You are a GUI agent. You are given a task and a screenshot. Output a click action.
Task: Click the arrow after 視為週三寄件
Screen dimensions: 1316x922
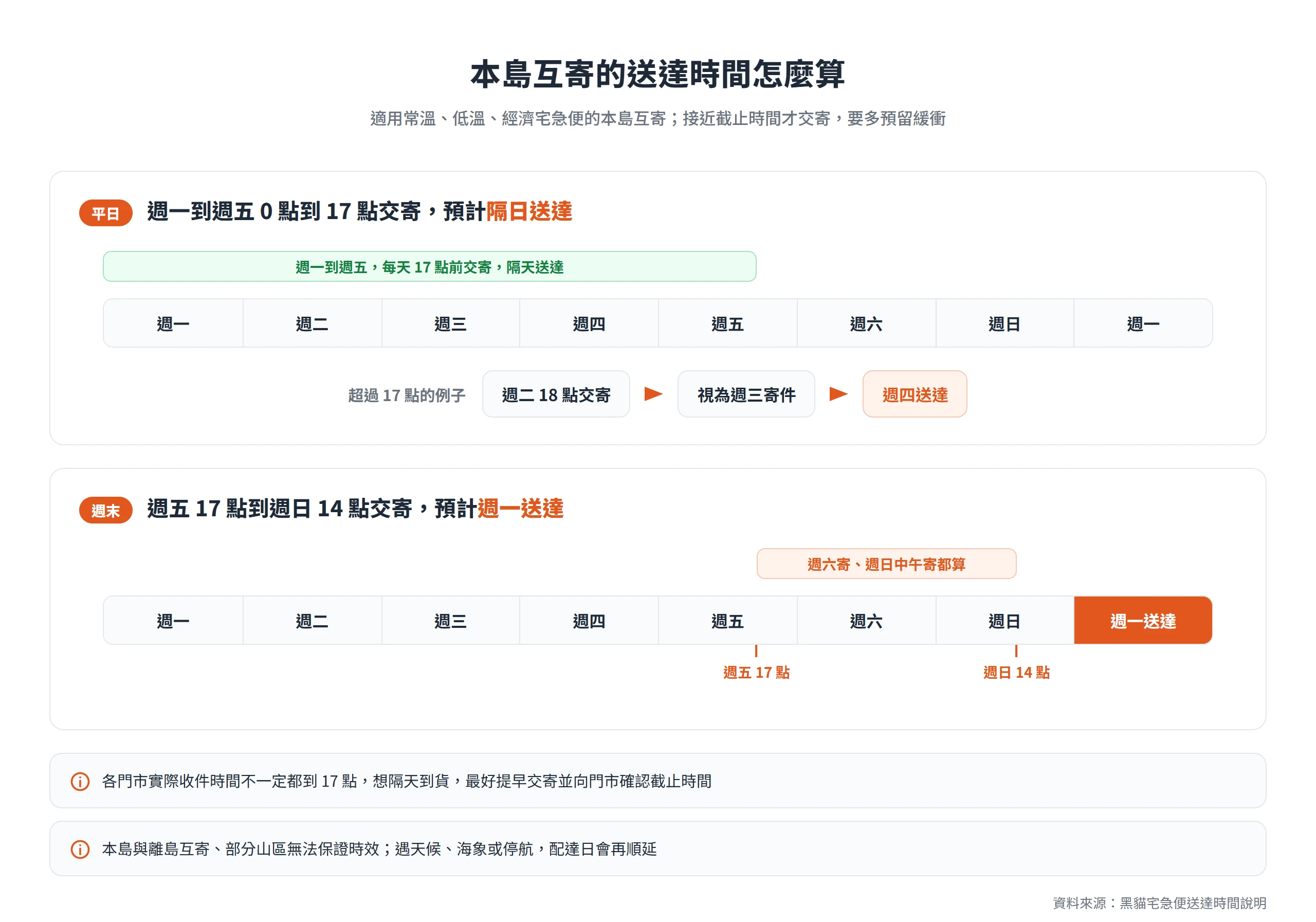[x=838, y=394]
